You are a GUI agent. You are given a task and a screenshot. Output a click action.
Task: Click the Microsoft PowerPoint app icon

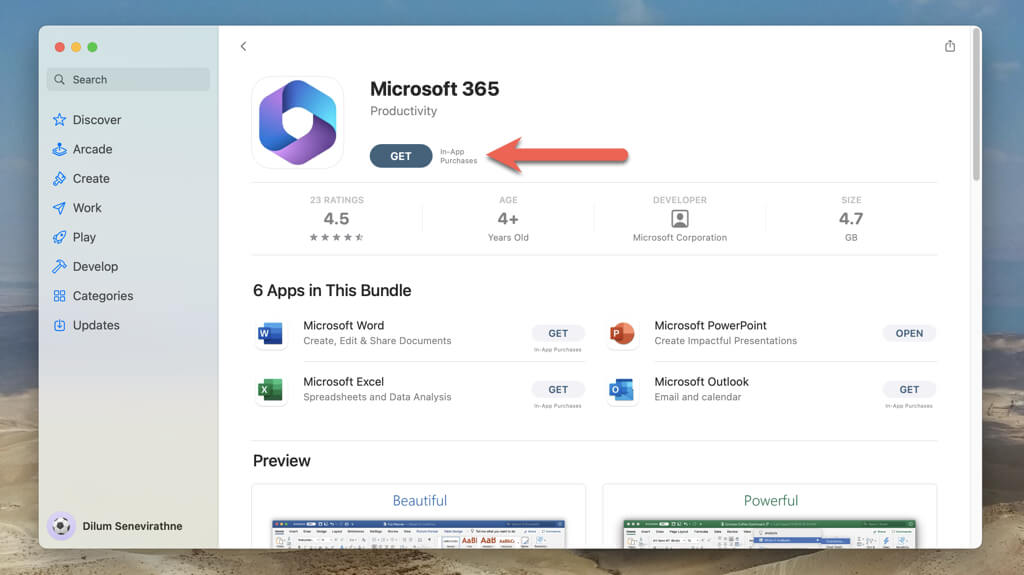(622, 333)
